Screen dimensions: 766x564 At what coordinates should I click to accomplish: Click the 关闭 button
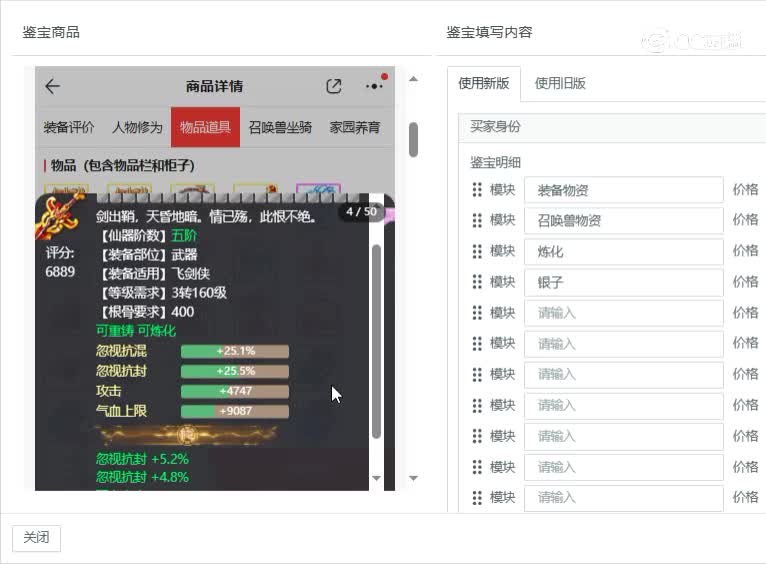click(x=36, y=538)
